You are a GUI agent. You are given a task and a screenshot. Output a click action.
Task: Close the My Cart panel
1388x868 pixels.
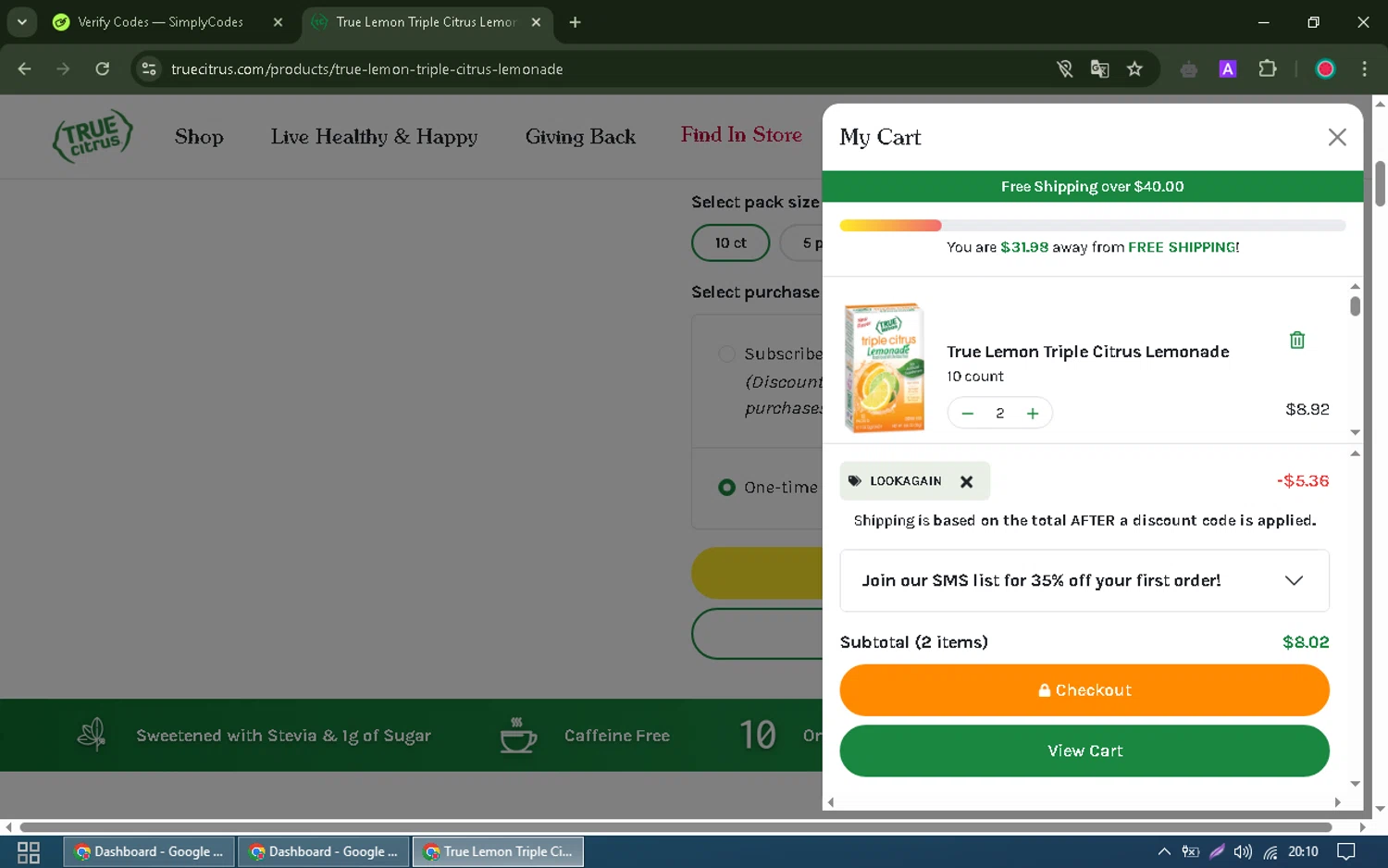coord(1336,137)
